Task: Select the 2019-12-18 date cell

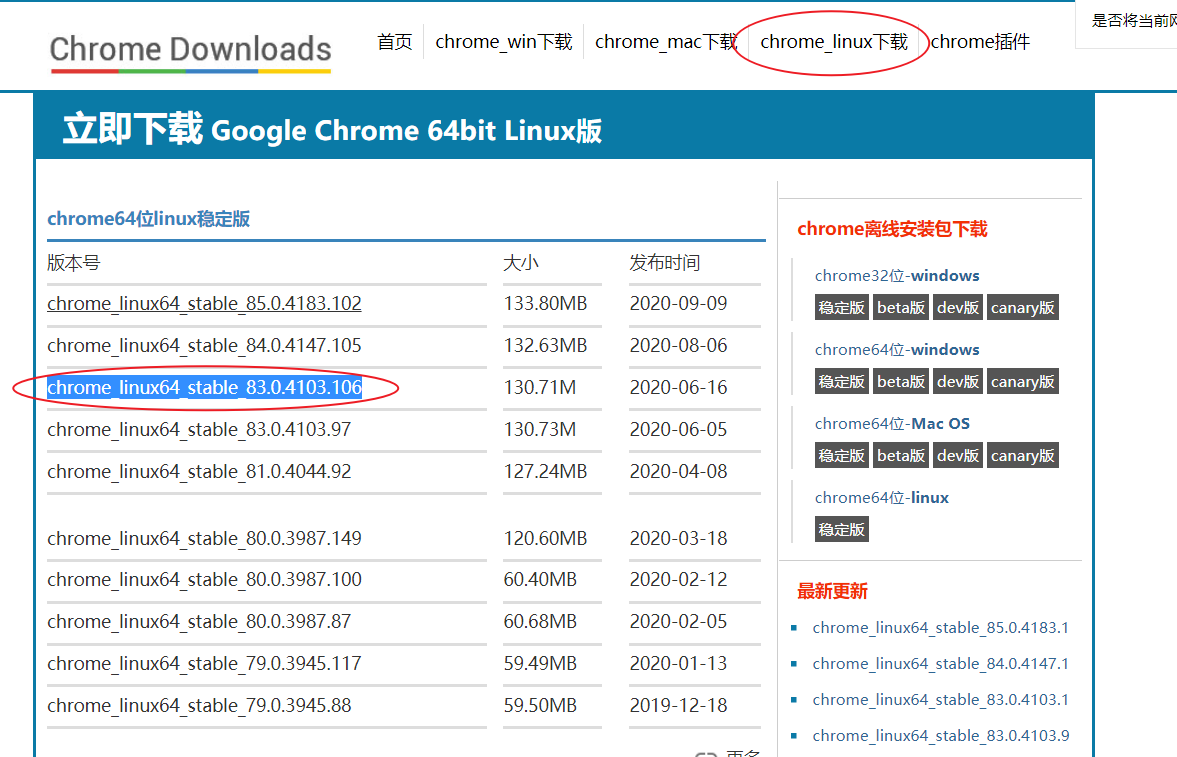Action: [x=679, y=706]
